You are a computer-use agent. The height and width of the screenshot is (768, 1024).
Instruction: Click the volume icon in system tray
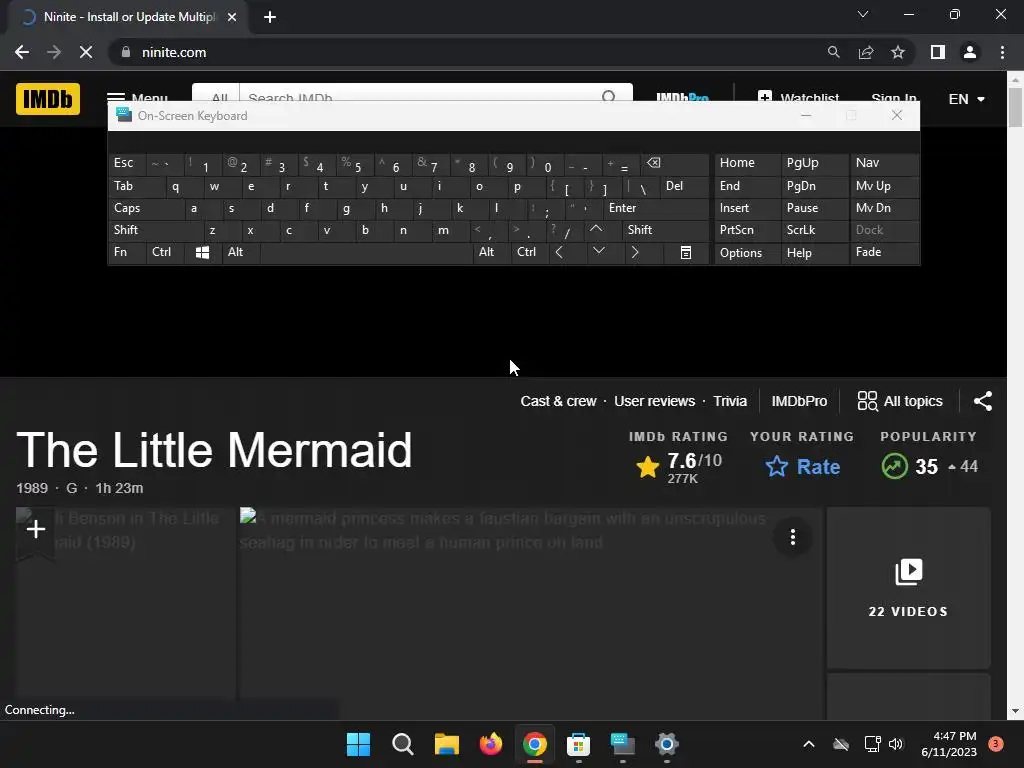click(x=895, y=744)
